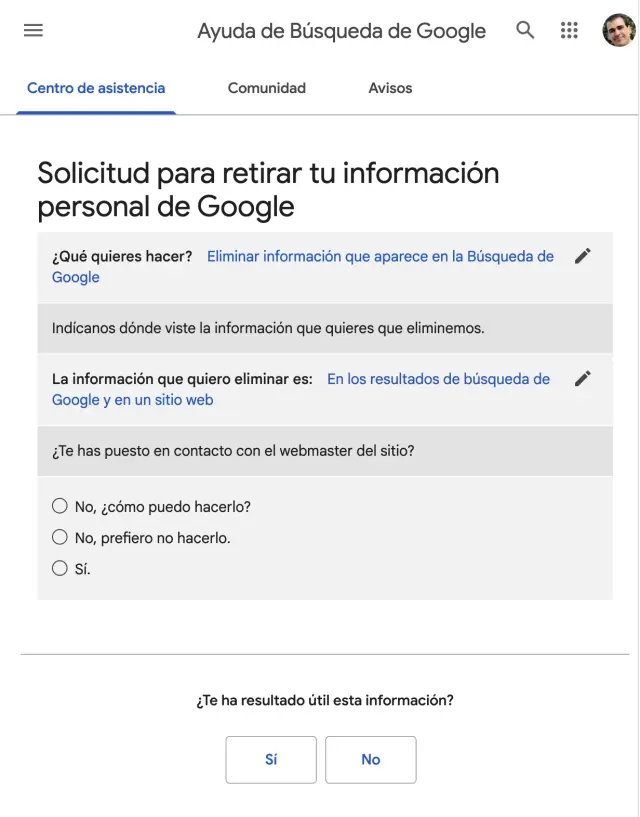The width and height of the screenshot is (640, 817).
Task: Click the search magnifier icon
Action: click(x=525, y=30)
